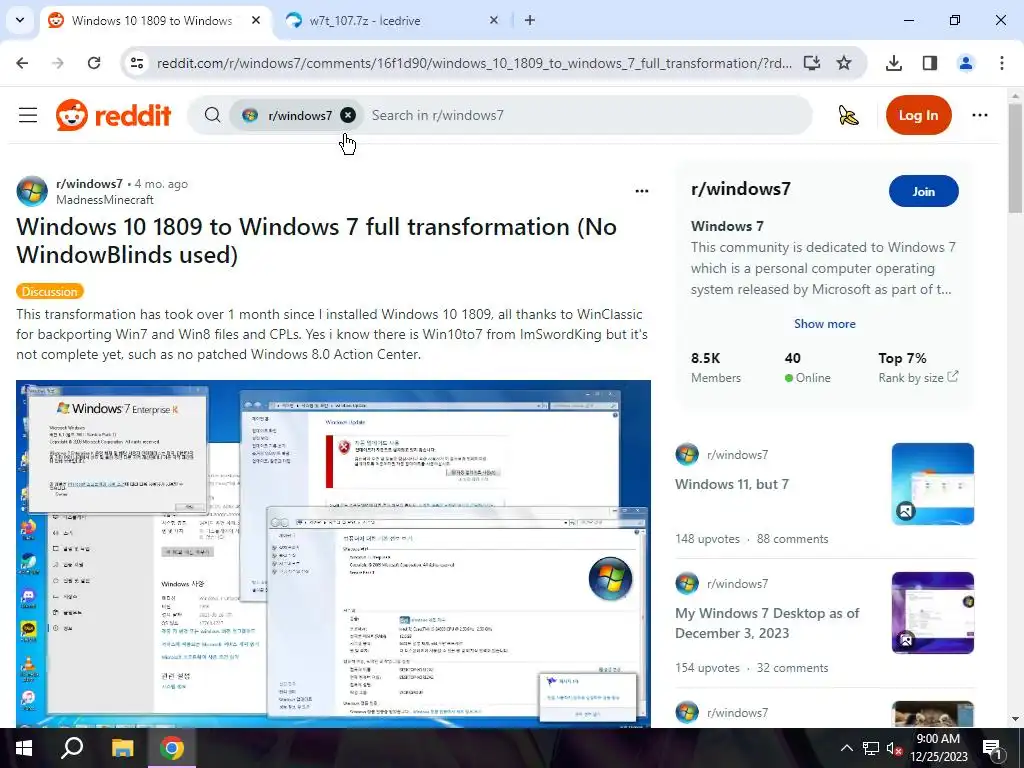Image resolution: width=1024 pixels, height=768 pixels.
Task: Open the Reddit hamburger menu
Action: tap(27, 116)
